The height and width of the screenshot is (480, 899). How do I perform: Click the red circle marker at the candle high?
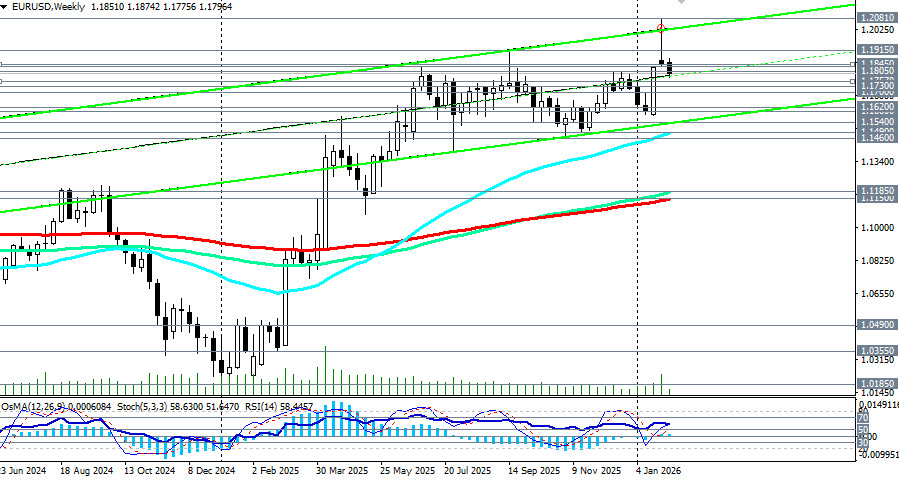661,27
